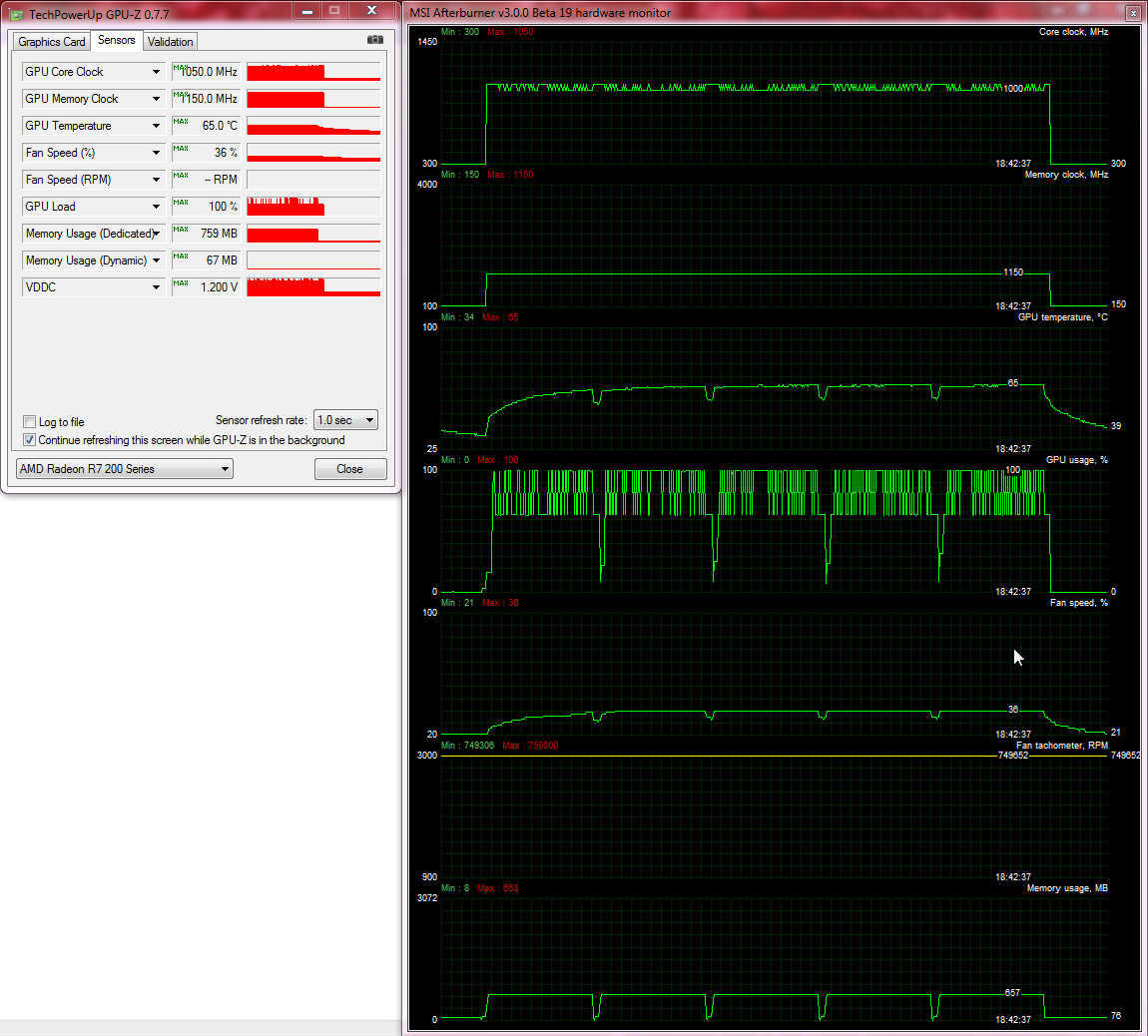The width and height of the screenshot is (1148, 1036).
Task: Open the Validation tab
Action: [170, 42]
